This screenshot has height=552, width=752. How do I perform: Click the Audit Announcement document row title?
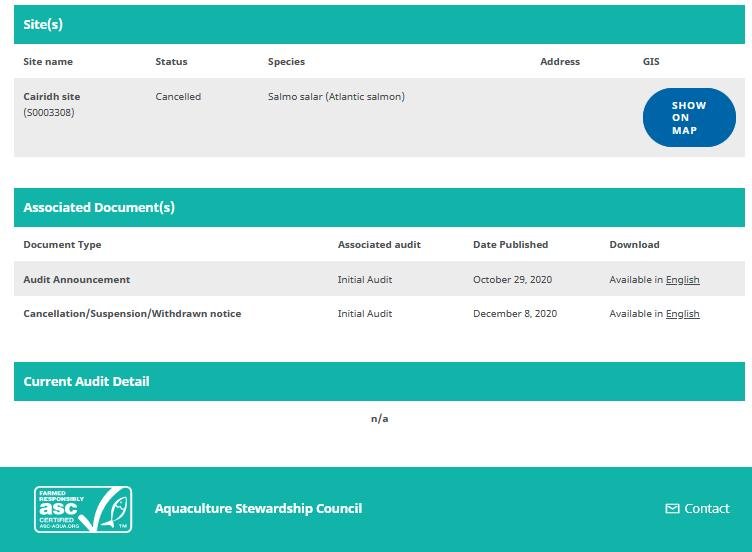[x=77, y=280]
